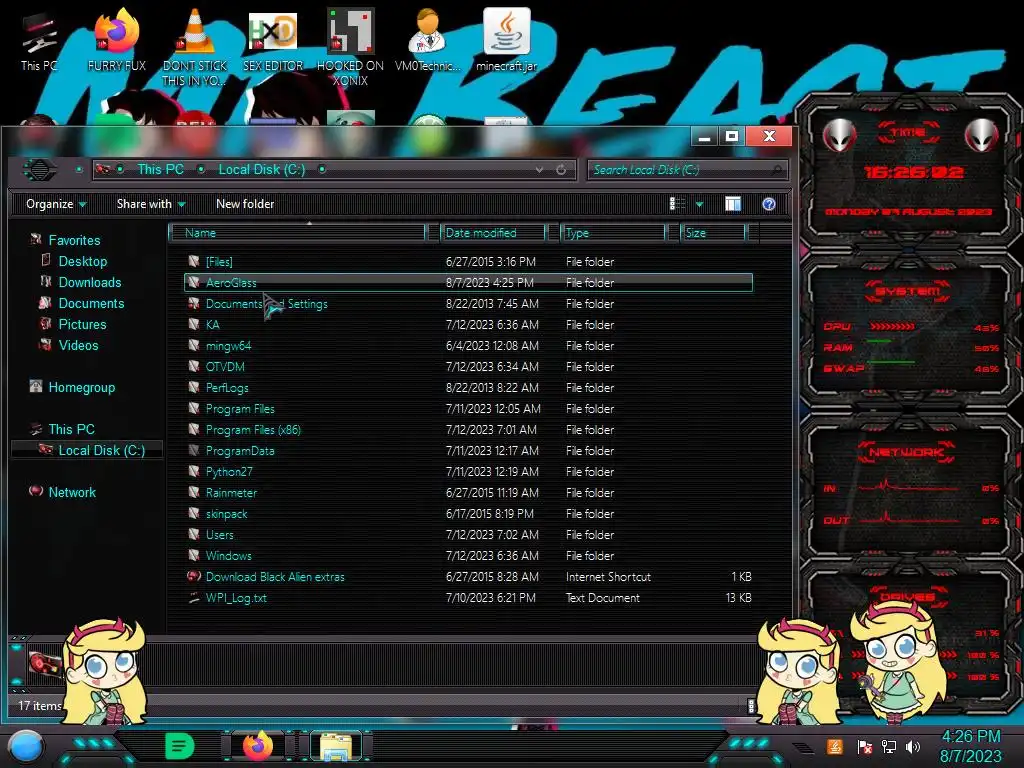
Task: Select the Windows folder
Action: [x=468, y=556]
